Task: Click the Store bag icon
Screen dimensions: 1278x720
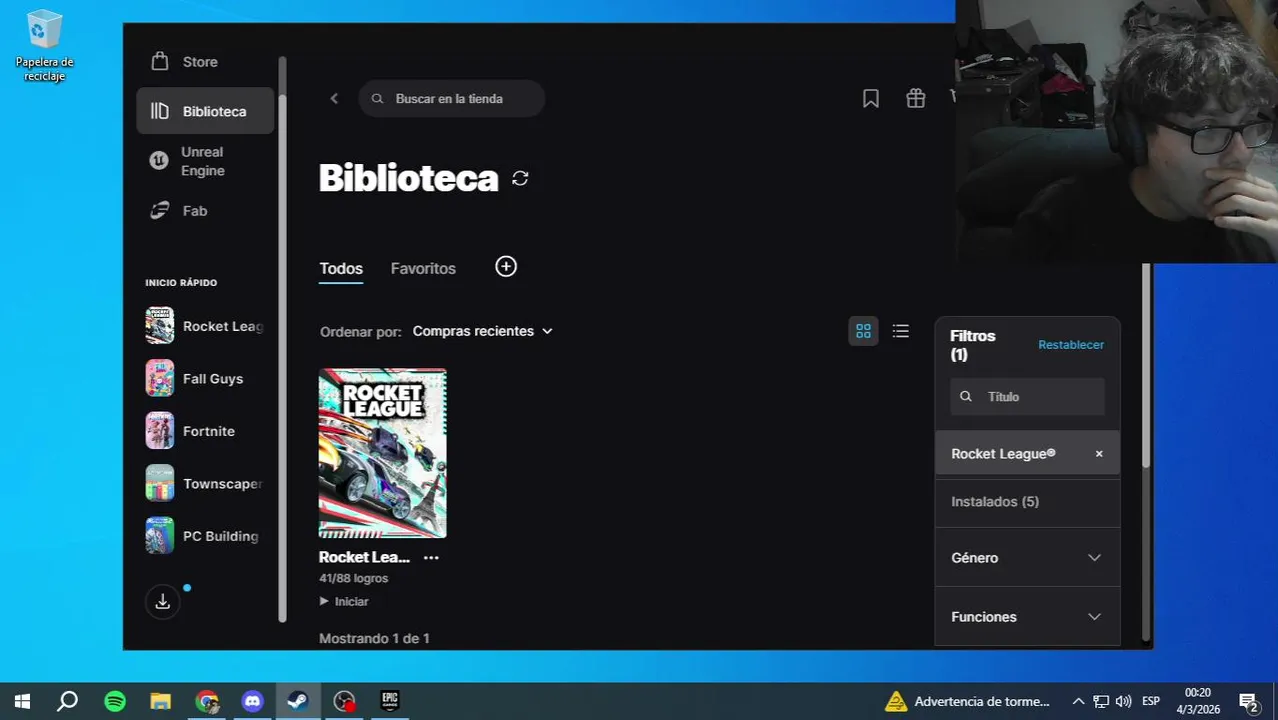Action: (x=159, y=62)
